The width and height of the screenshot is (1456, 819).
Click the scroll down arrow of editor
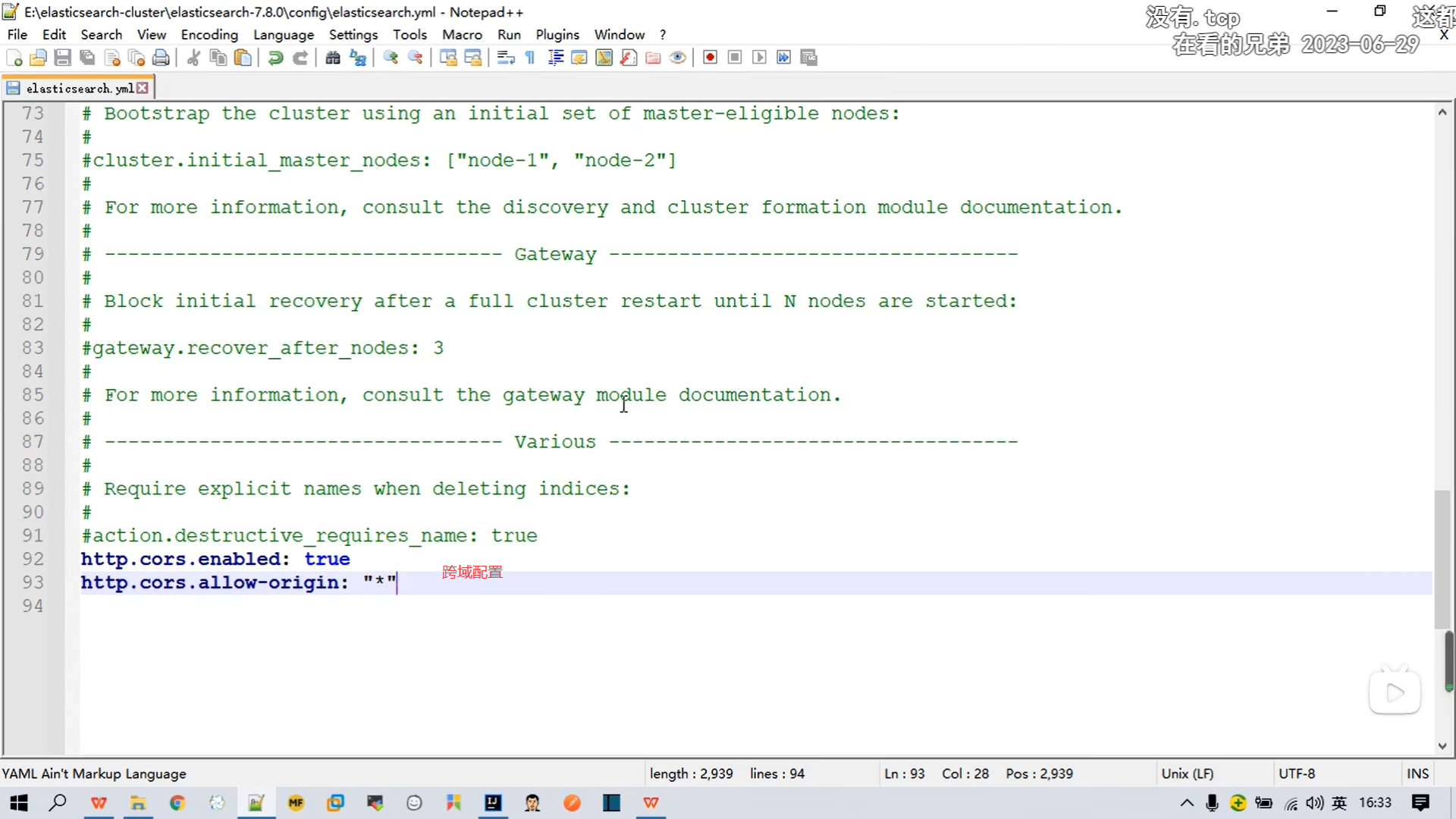point(1442,746)
